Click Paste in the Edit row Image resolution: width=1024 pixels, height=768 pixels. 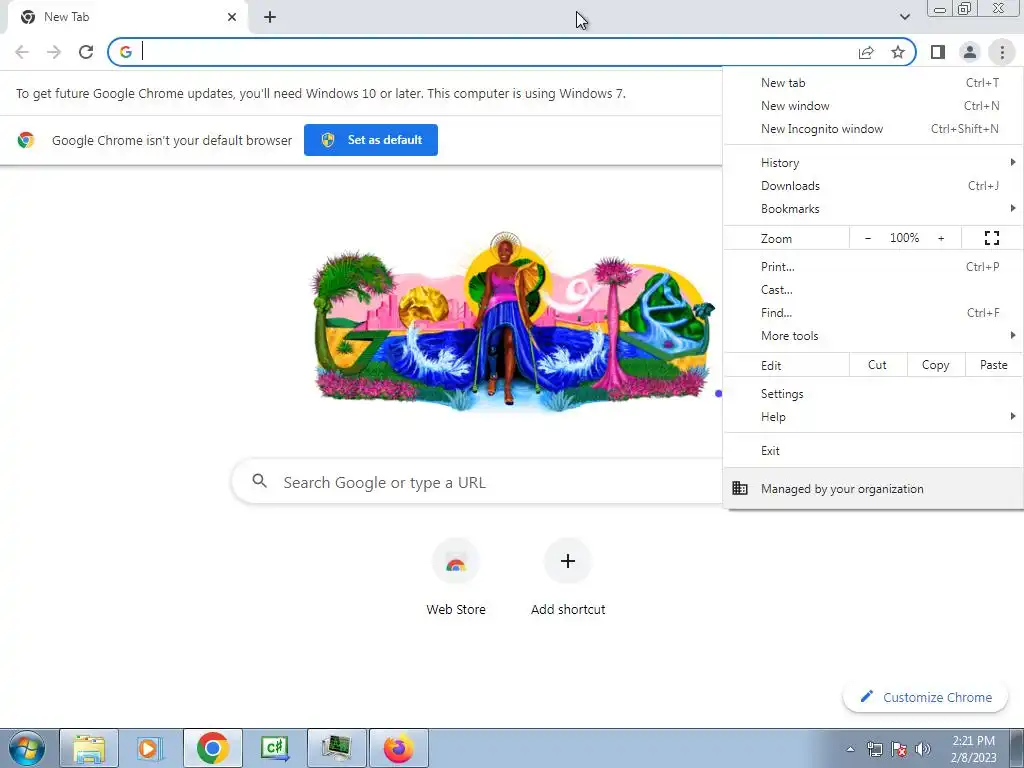click(993, 365)
